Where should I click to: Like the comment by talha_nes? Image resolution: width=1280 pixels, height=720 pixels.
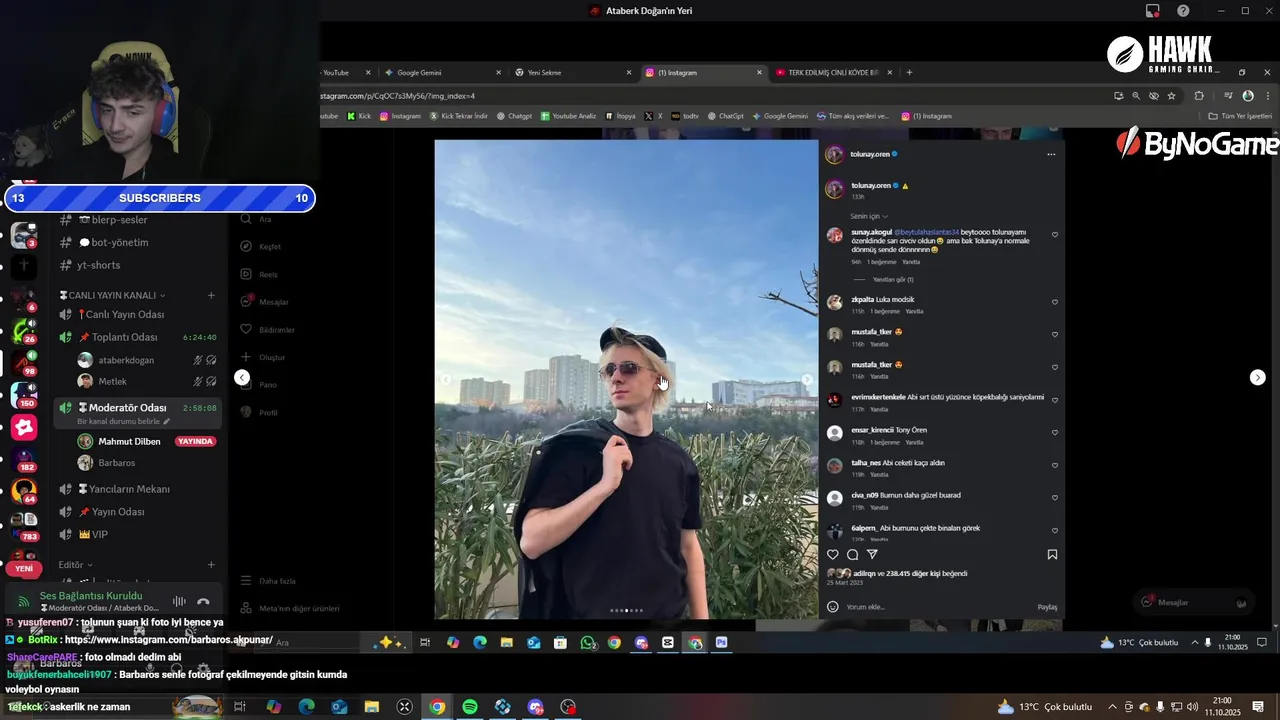1055,465
